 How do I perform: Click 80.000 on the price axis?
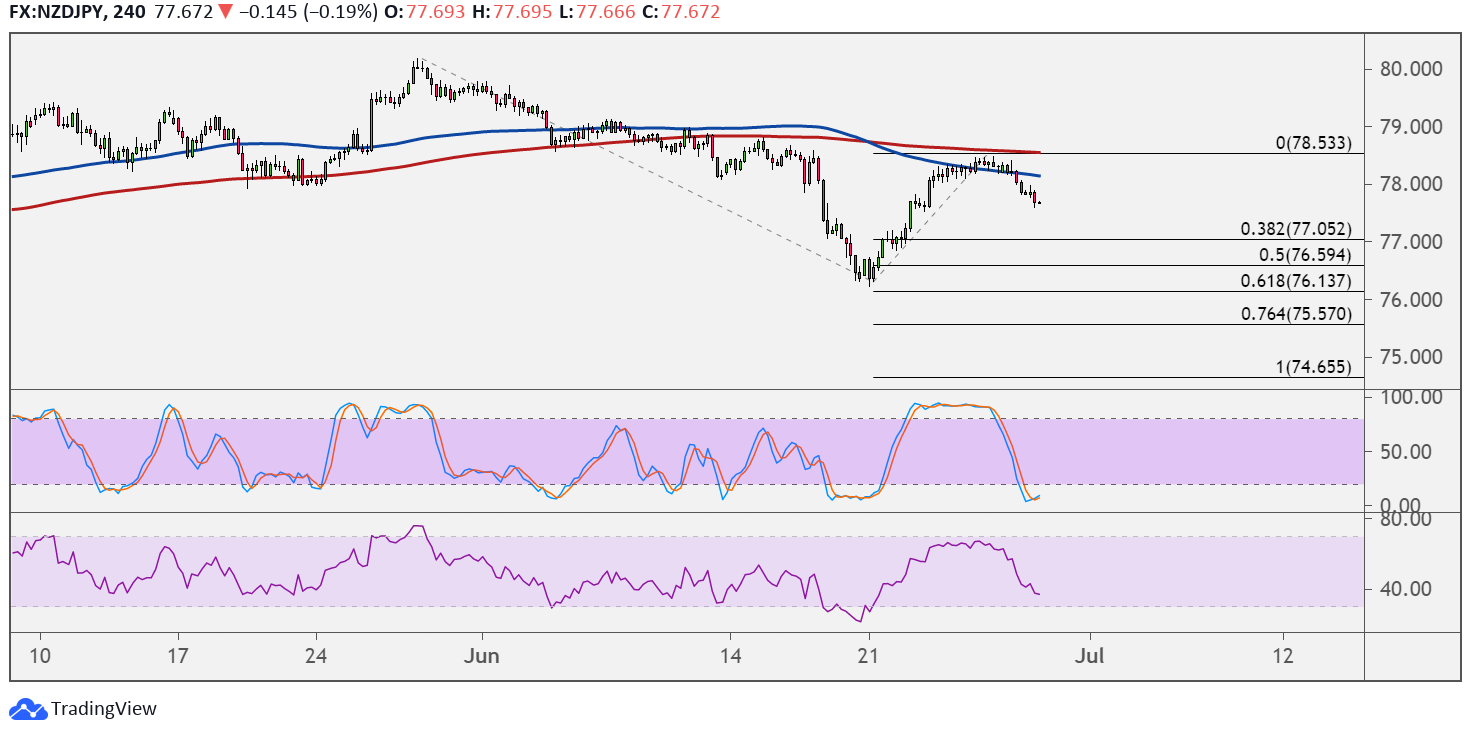(x=1410, y=69)
